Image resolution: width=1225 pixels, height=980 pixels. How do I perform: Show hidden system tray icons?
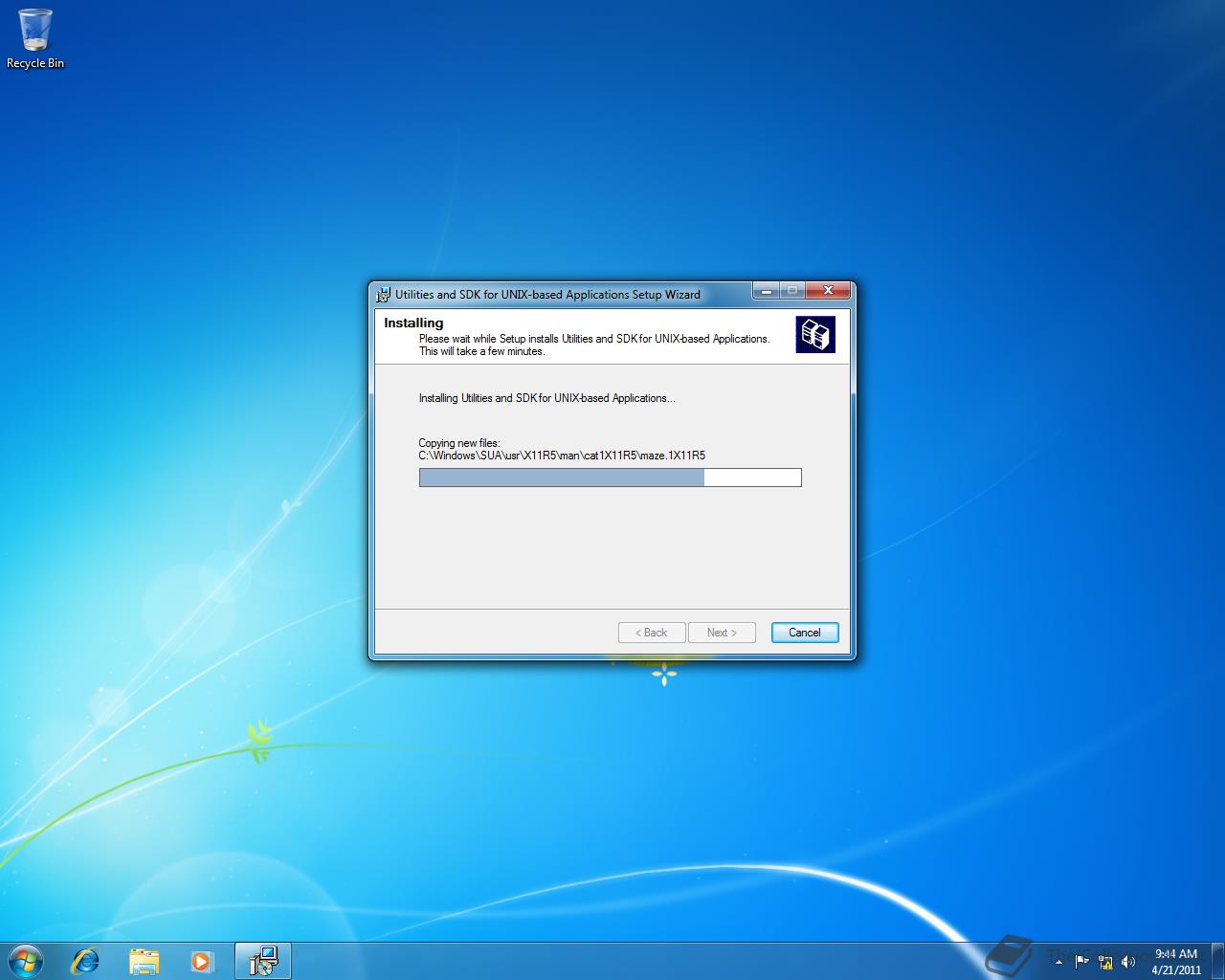tap(1058, 961)
